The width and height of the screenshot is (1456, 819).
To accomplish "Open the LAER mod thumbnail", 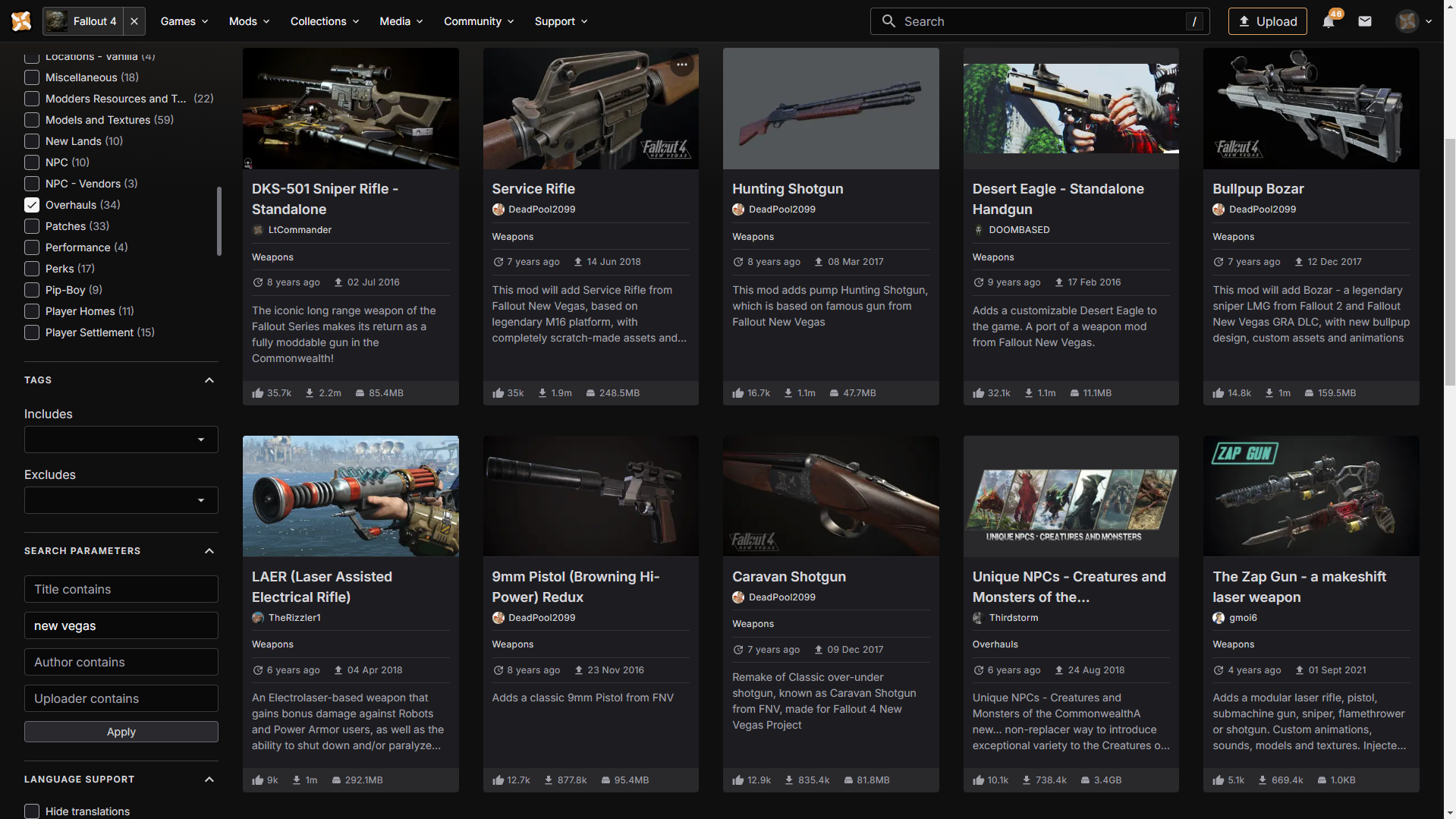I will tap(351, 496).
